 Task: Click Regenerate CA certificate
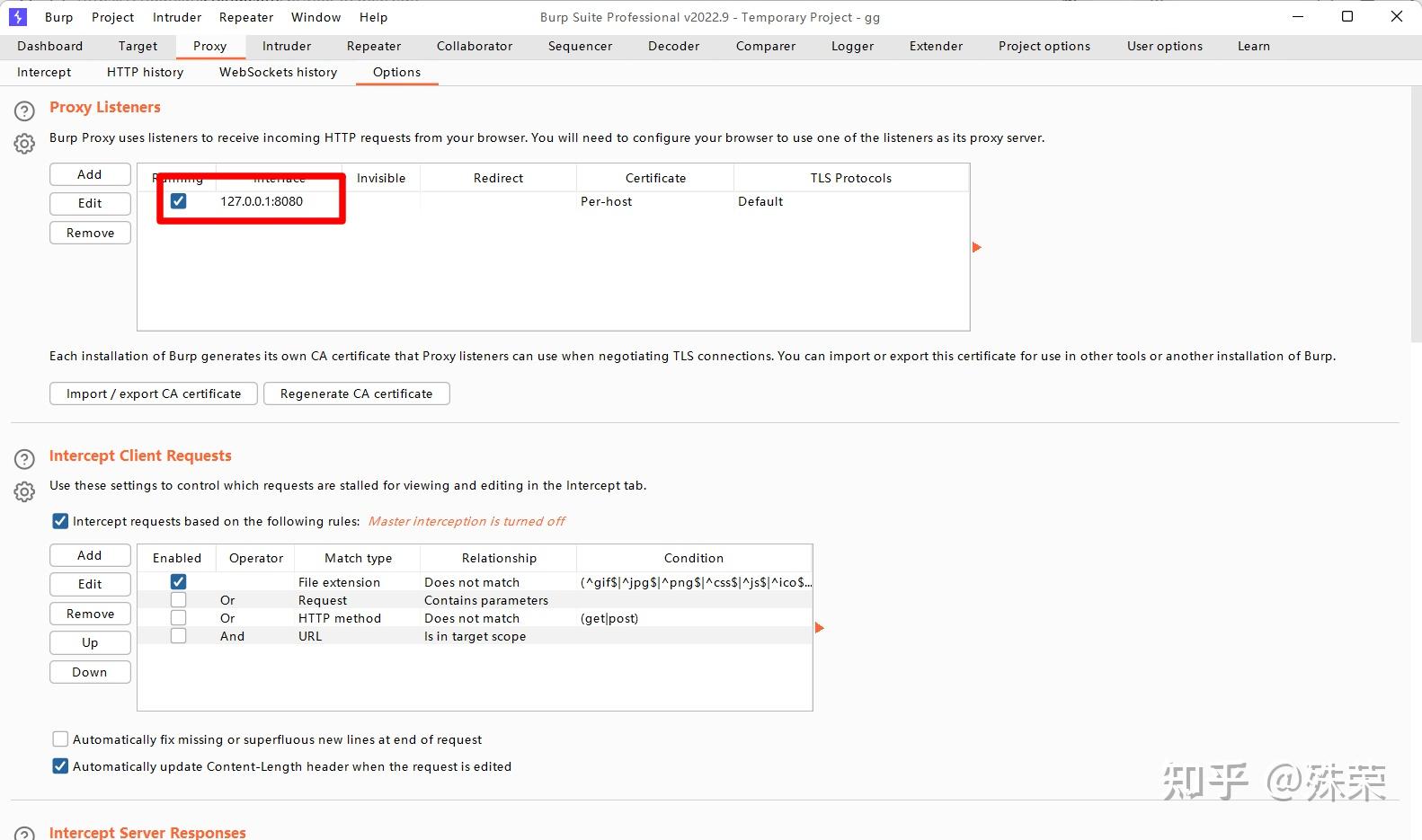coord(356,393)
